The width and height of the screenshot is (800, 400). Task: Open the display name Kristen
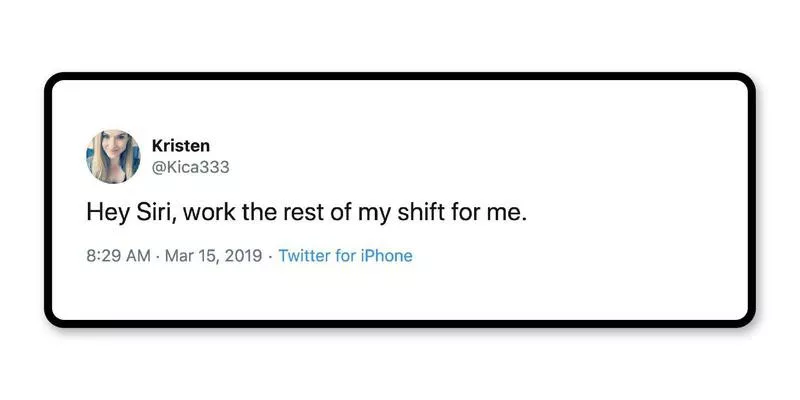[179, 146]
